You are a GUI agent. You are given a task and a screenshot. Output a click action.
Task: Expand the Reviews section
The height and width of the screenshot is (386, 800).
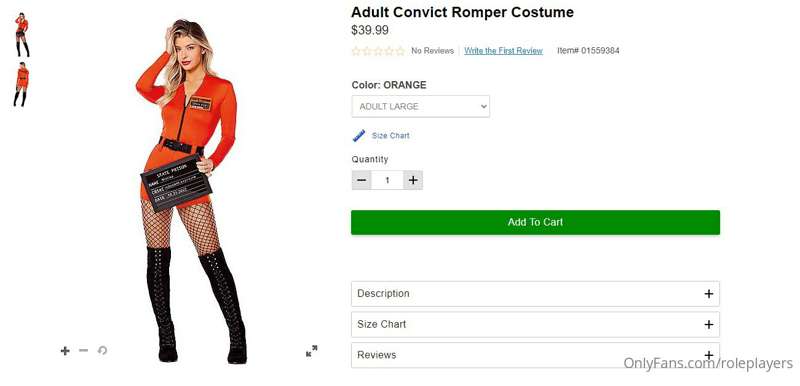tap(535, 355)
